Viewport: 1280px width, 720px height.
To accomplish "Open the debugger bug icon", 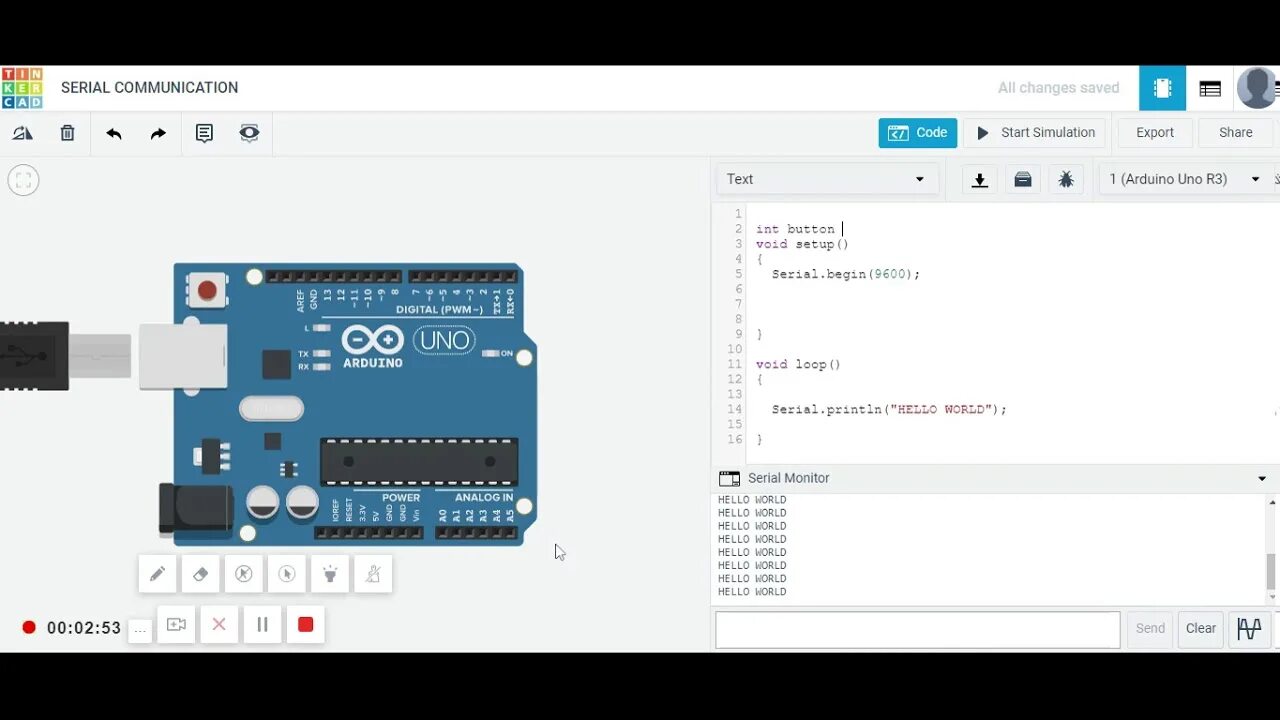I will (1066, 180).
